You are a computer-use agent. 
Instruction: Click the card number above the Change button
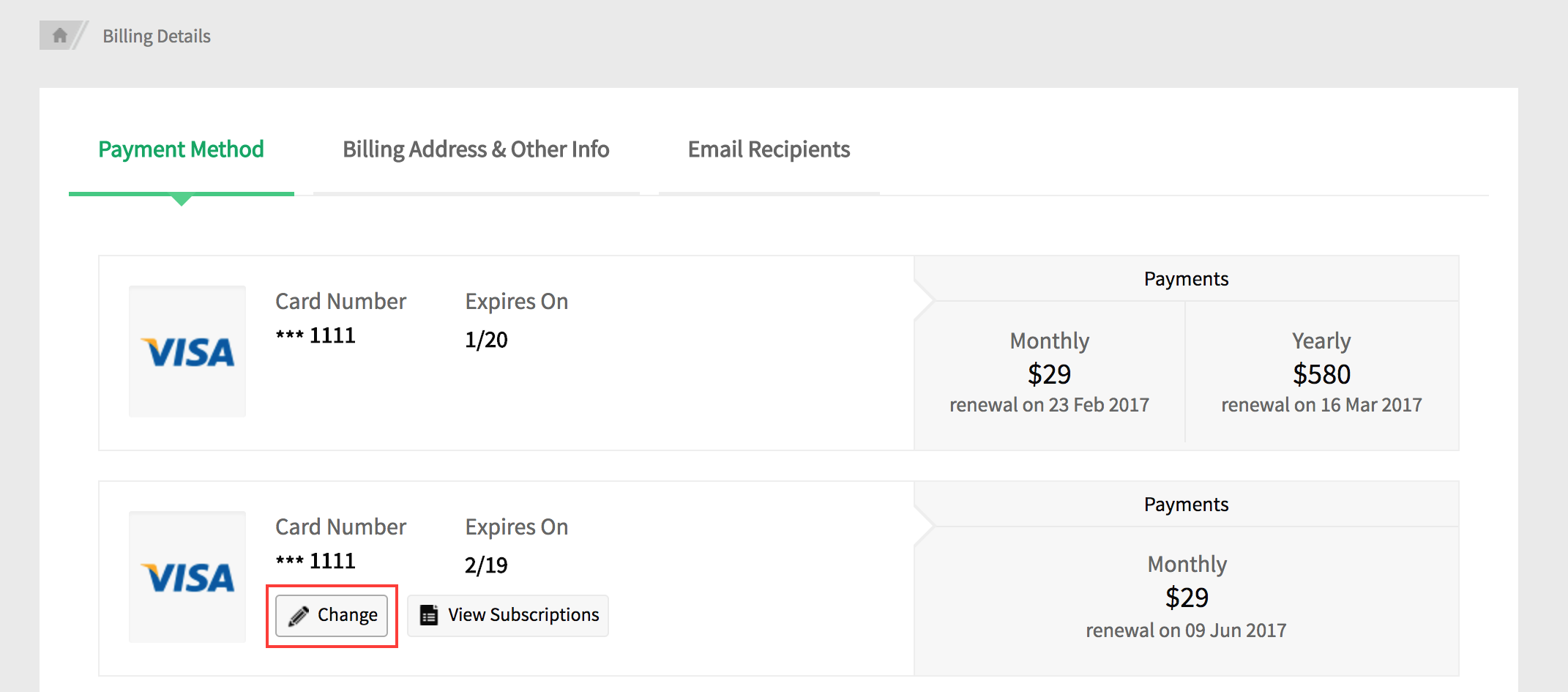pyautogui.click(x=316, y=561)
